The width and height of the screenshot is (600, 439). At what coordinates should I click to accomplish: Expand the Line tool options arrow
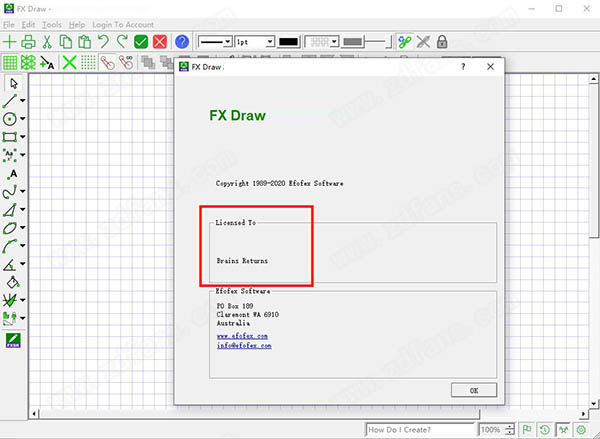tap(23, 101)
